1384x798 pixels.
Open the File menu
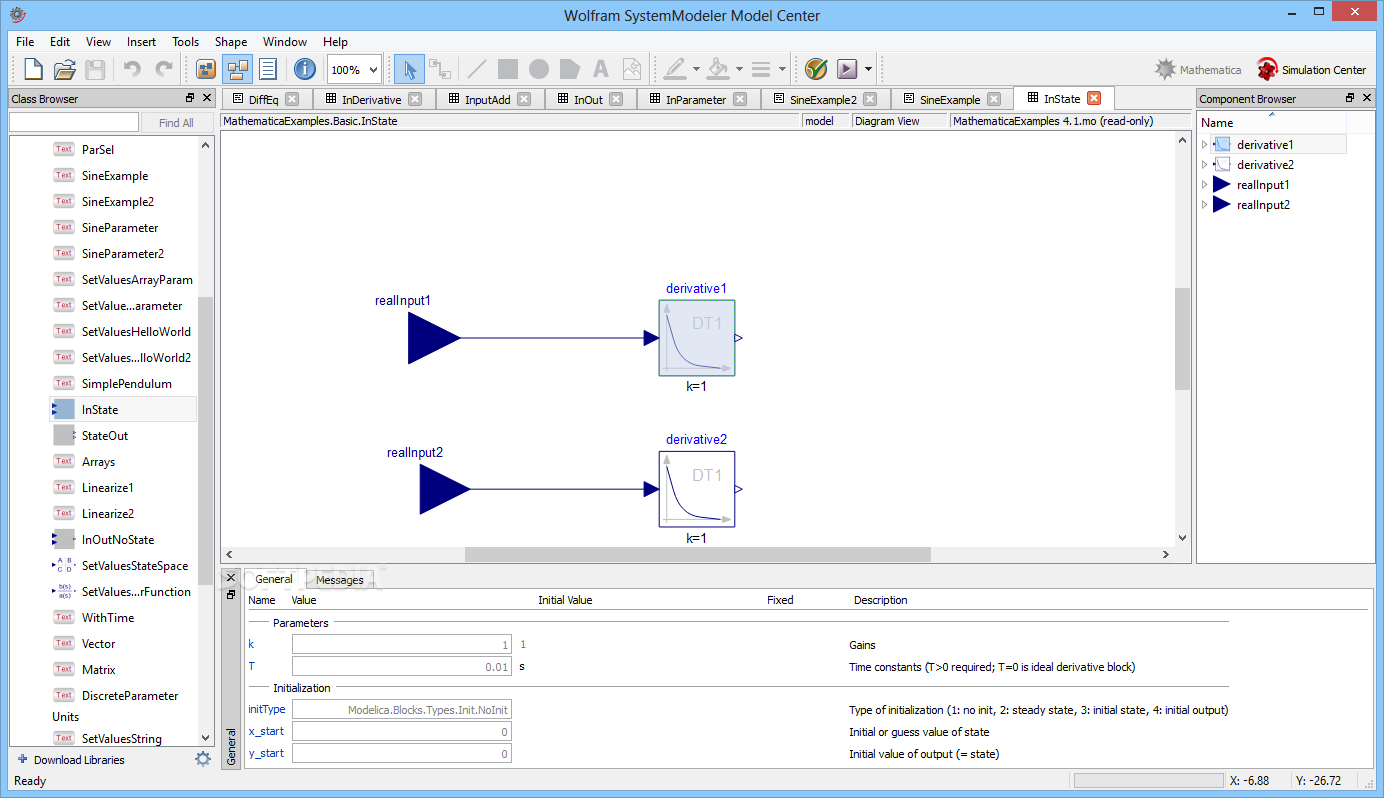pos(25,42)
